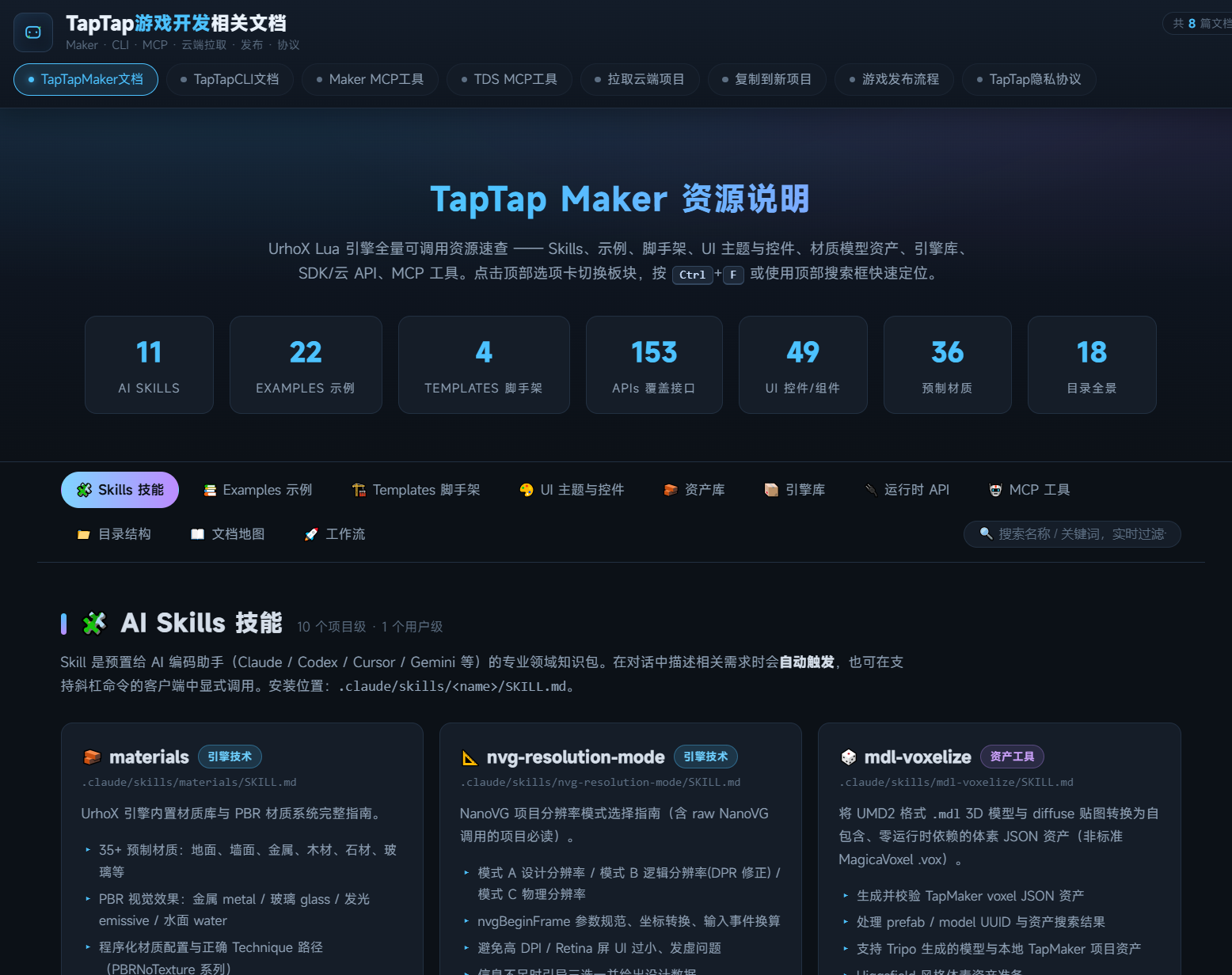
Task: Click the 22 EXAMPLES 示例 stat card
Action: coord(306,365)
